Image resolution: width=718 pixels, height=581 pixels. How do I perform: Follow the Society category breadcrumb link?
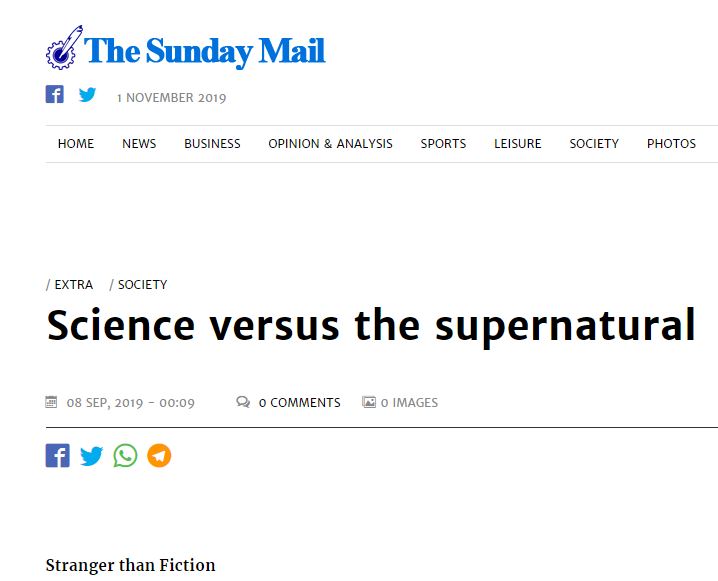[142, 285]
